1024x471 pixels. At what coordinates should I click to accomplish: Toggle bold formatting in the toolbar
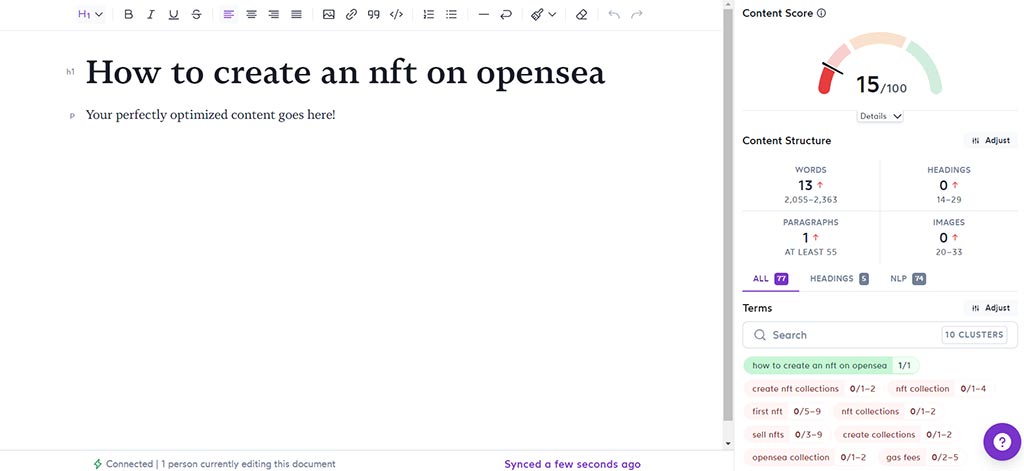coord(128,15)
